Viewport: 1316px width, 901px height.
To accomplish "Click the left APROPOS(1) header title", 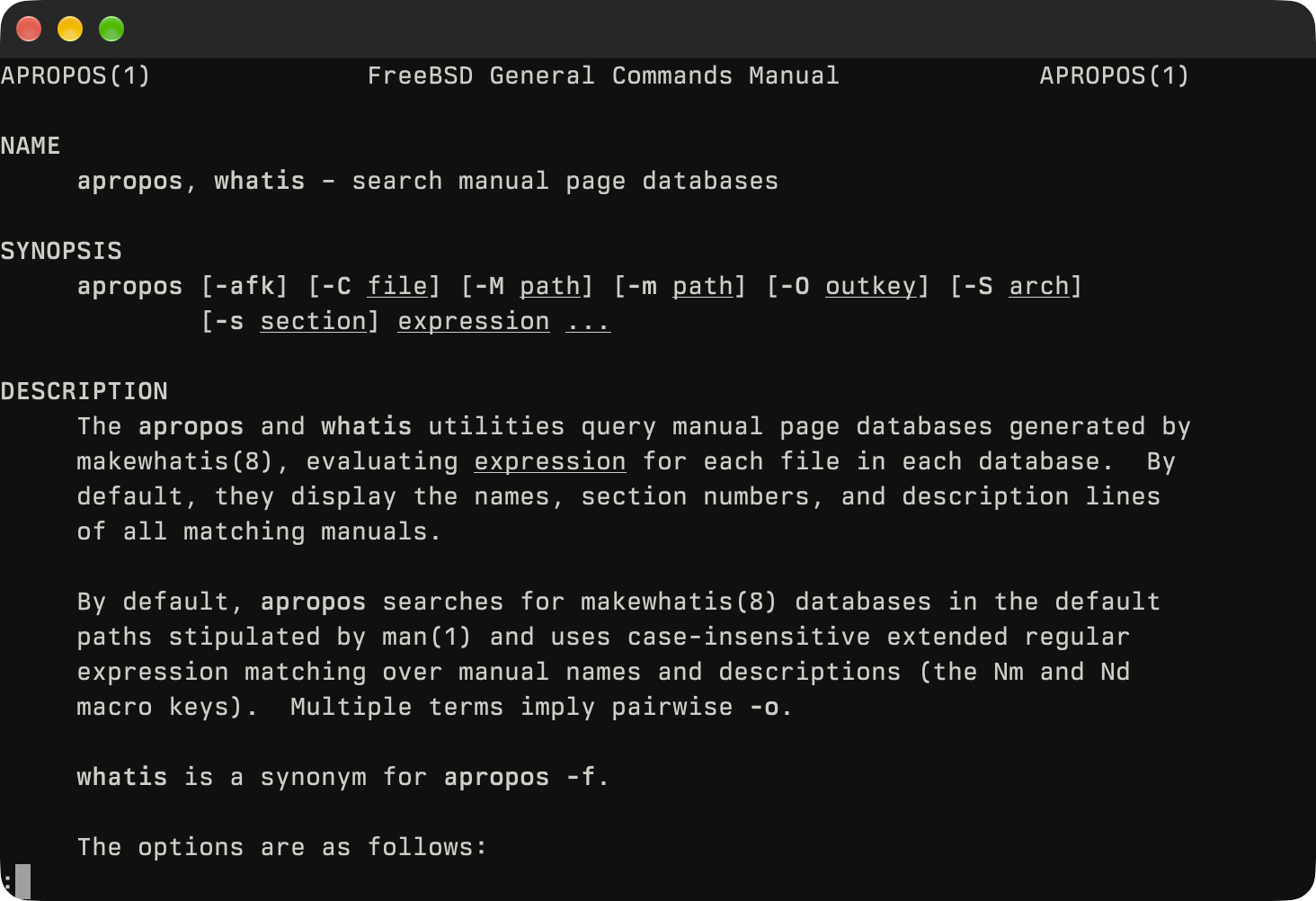I will coord(76,76).
